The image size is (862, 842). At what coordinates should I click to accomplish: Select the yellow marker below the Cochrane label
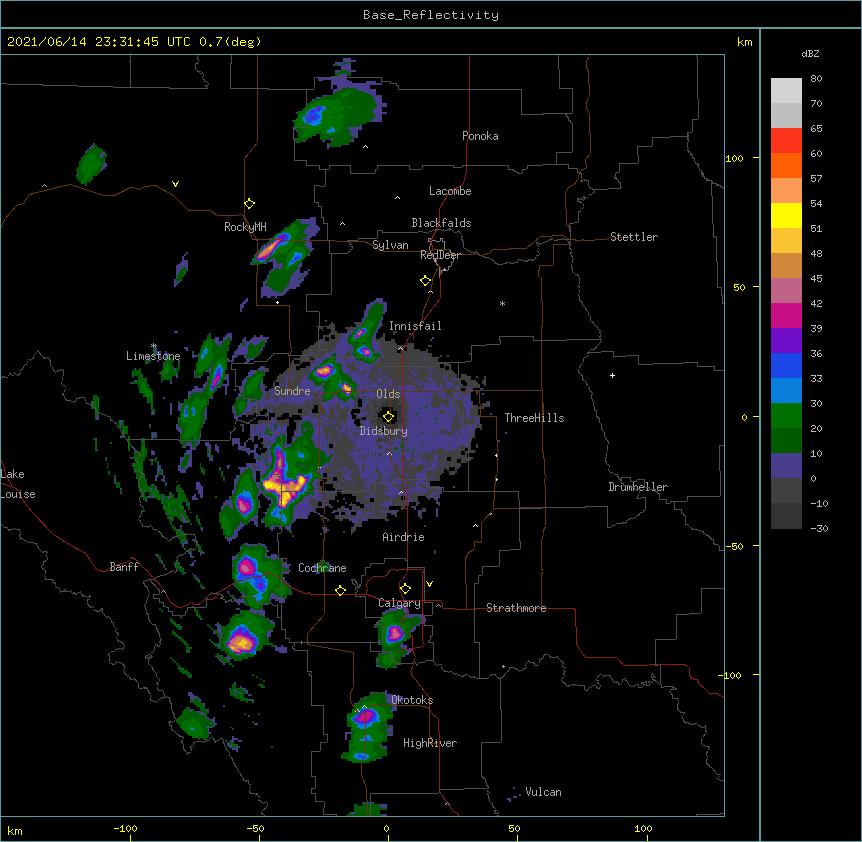coord(340,590)
